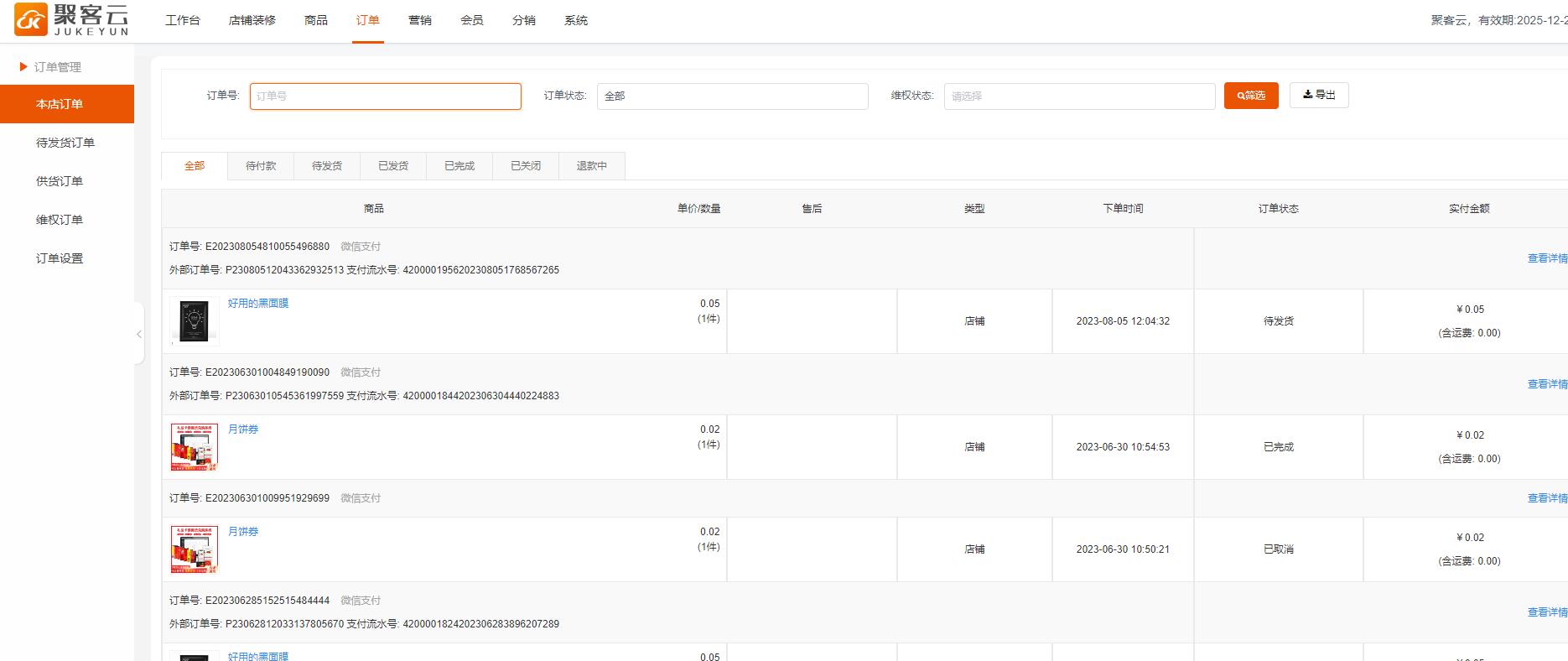Click the 2023-06-30 10:50:21 time cell
Screen dimensions: 1568x661
(x=1123, y=549)
